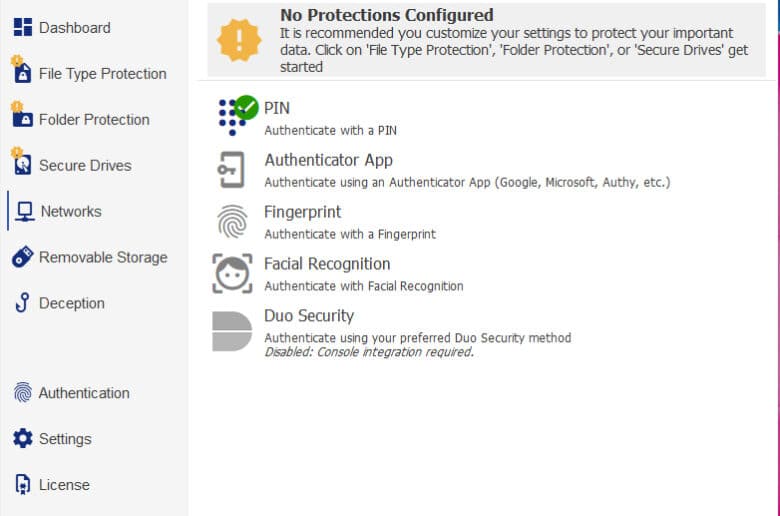780x516 pixels.
Task: Open Secure Drives via its drive icon
Action: (21, 161)
